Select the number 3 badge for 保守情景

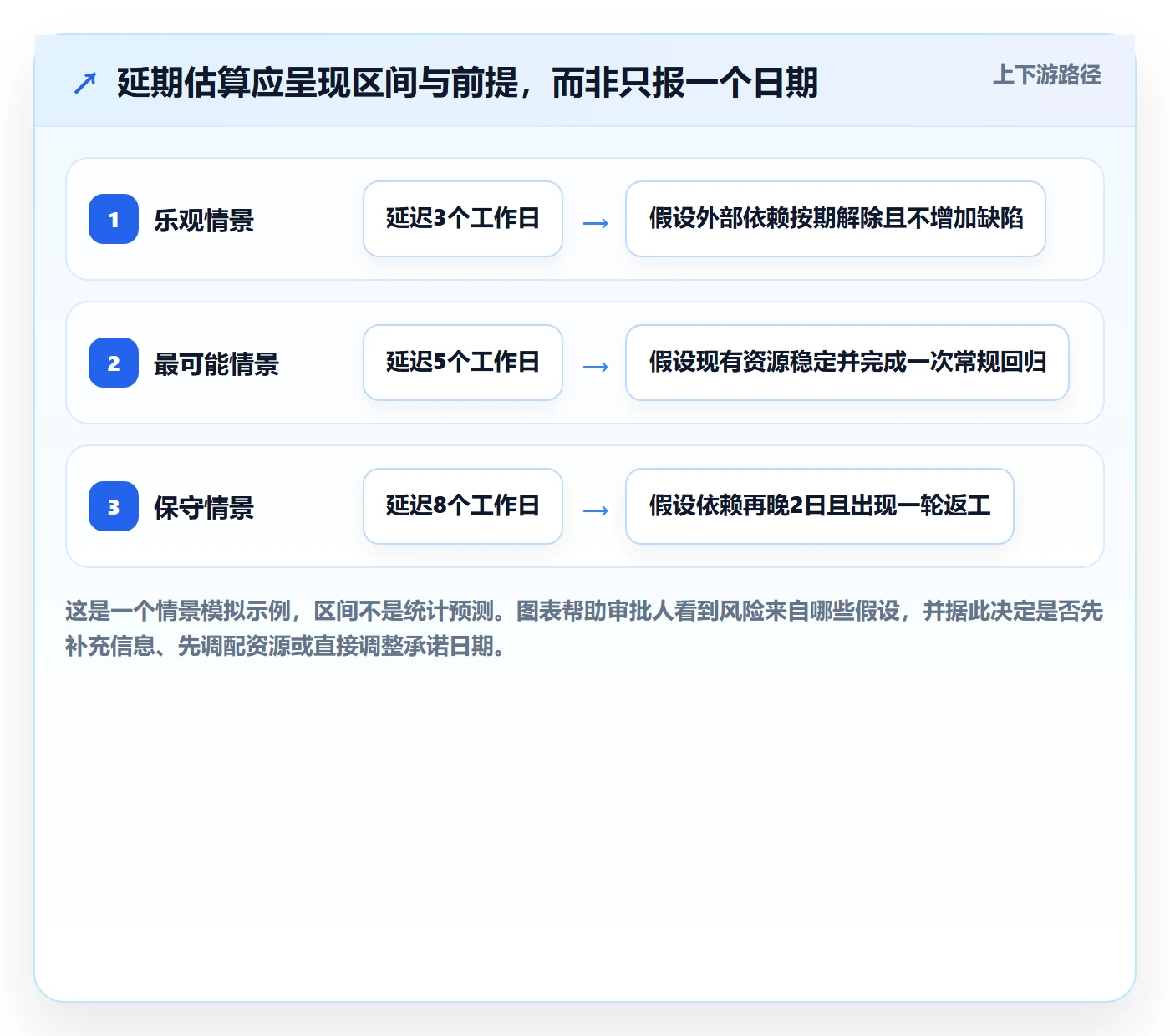114,506
